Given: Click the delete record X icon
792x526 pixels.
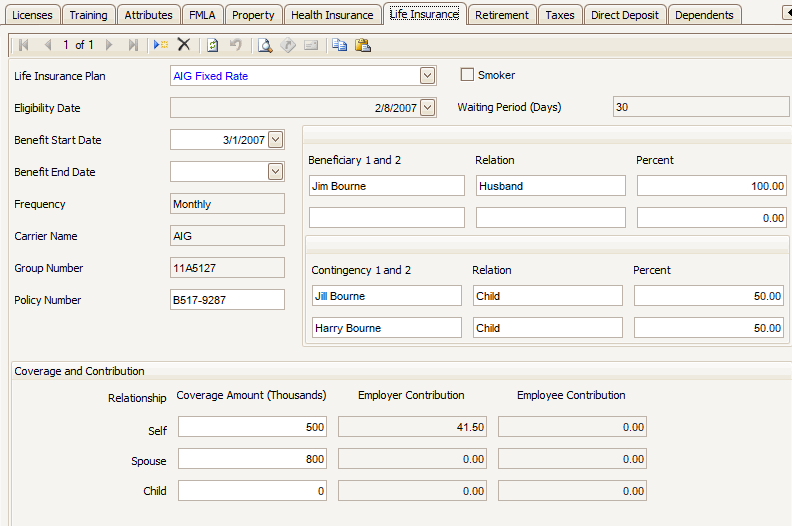Looking at the screenshot, I should [184, 45].
